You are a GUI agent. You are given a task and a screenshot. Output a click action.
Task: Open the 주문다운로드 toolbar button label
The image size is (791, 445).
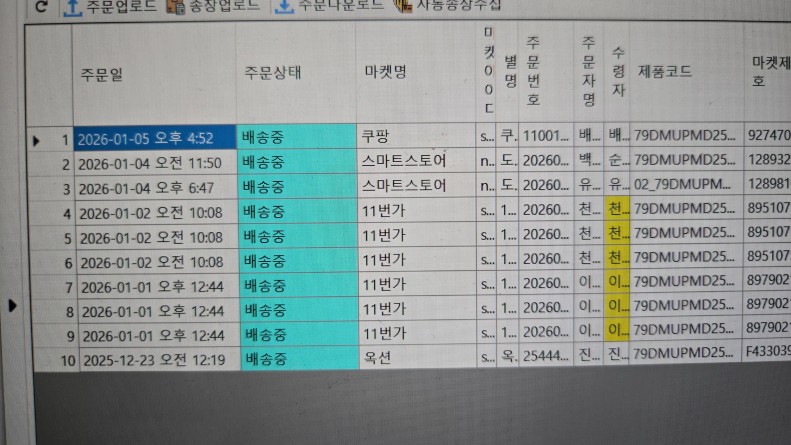pyautogui.click(x=341, y=5)
